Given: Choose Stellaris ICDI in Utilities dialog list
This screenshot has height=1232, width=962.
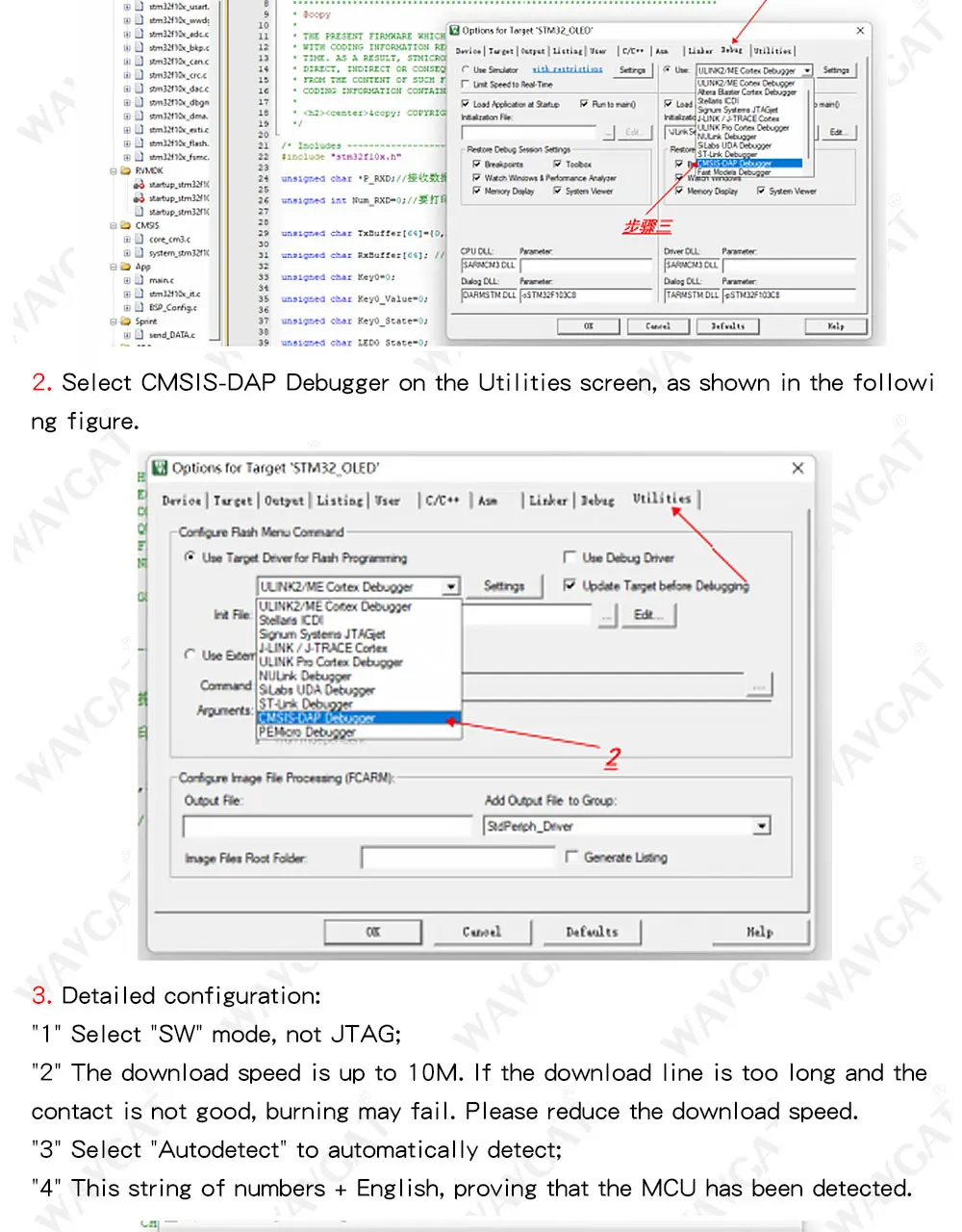Looking at the screenshot, I should coord(359,620).
